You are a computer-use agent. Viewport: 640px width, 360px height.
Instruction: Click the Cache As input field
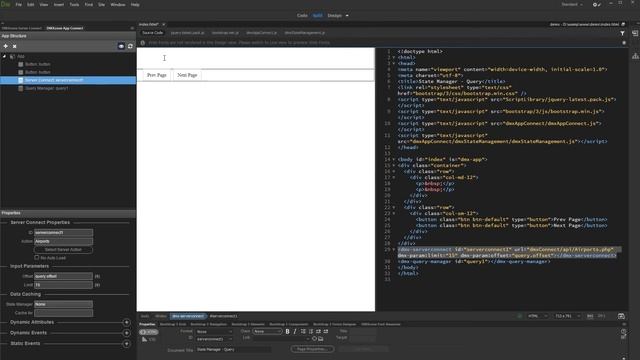[63, 313]
